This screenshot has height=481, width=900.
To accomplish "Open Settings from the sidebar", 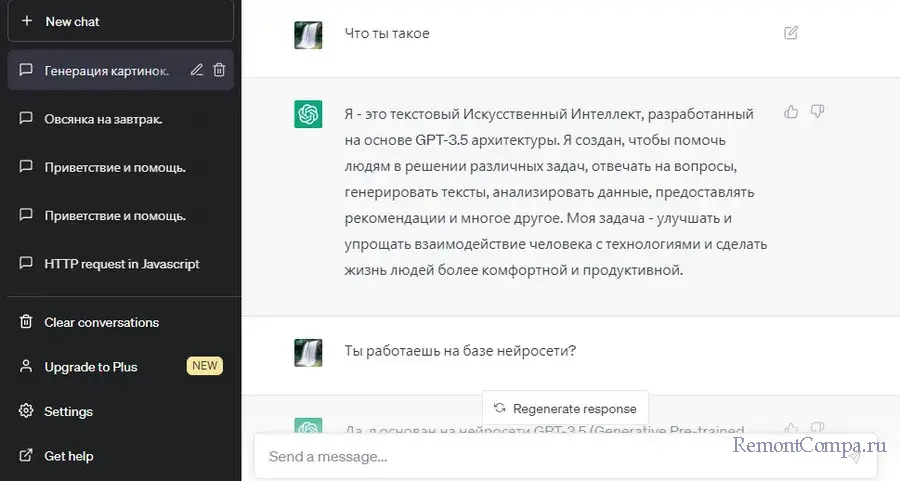I will (x=68, y=411).
